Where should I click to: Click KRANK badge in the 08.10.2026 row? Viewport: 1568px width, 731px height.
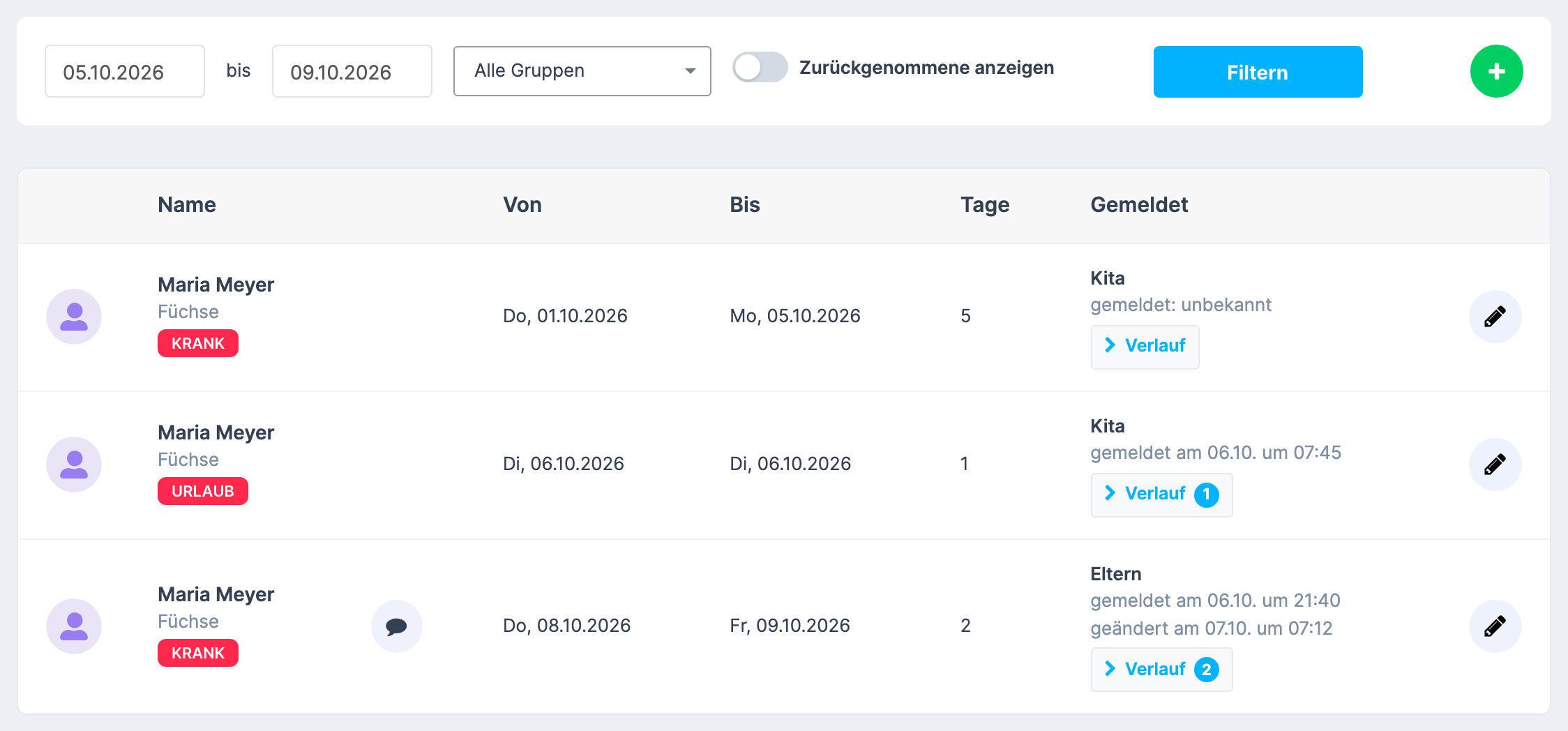pos(198,653)
